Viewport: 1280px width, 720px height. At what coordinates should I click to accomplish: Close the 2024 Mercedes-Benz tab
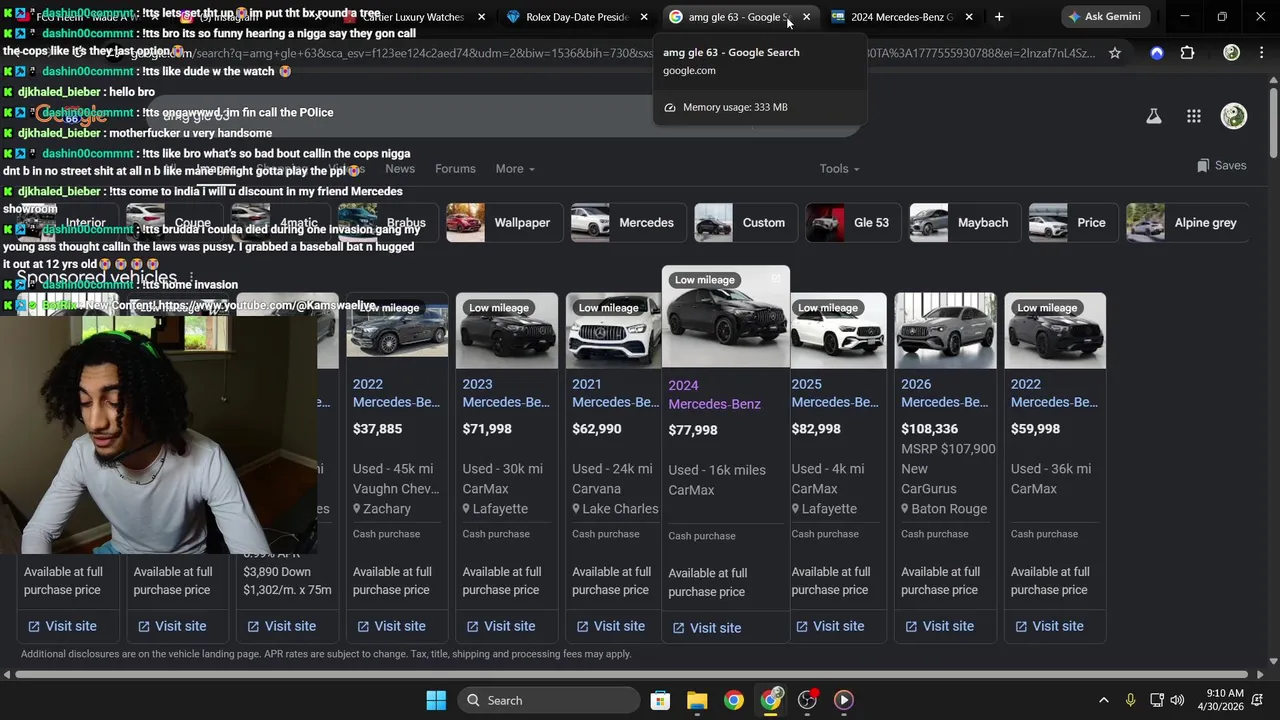[968, 17]
